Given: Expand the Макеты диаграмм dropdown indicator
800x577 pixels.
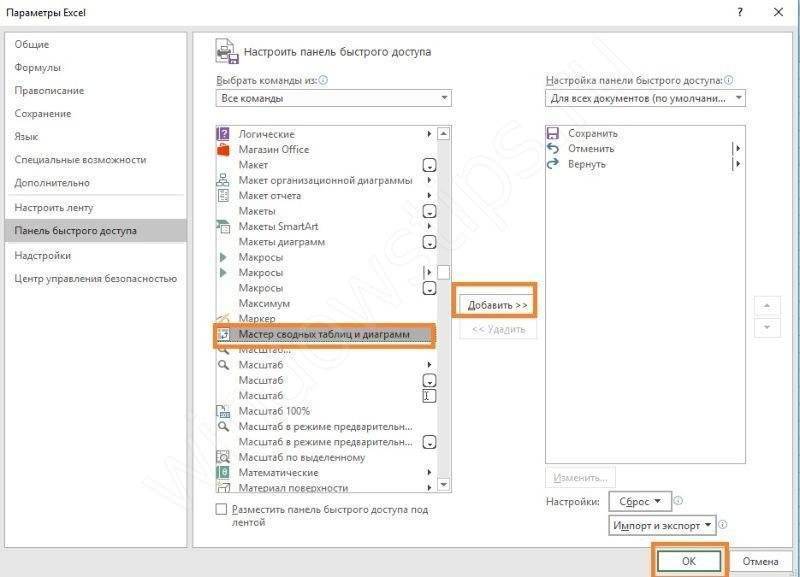Looking at the screenshot, I should [430, 242].
